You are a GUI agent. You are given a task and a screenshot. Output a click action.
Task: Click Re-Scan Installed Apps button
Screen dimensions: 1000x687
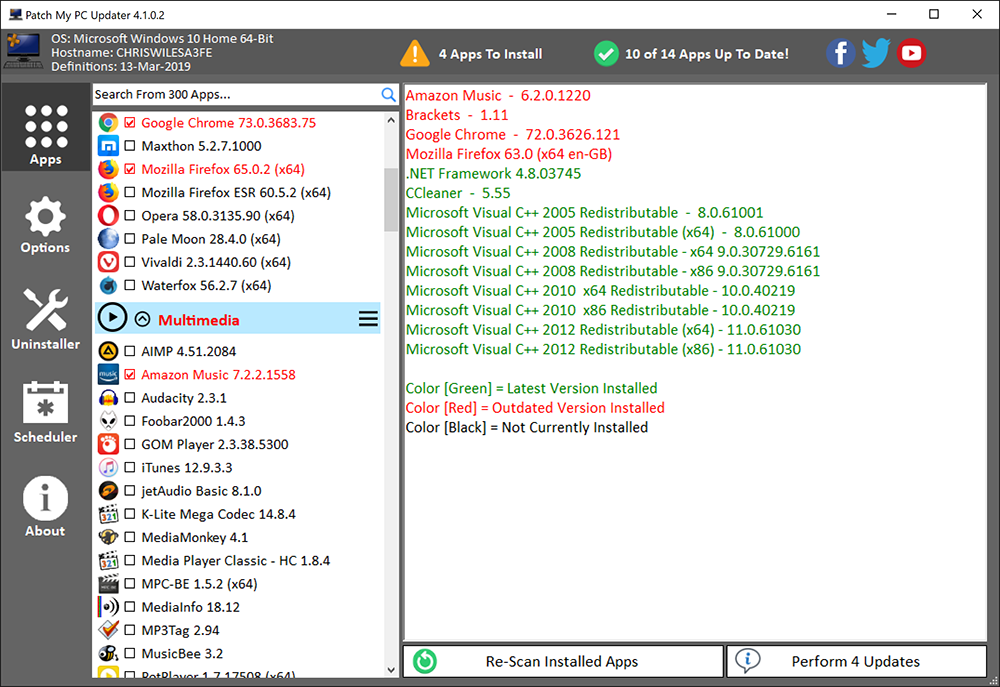click(563, 661)
